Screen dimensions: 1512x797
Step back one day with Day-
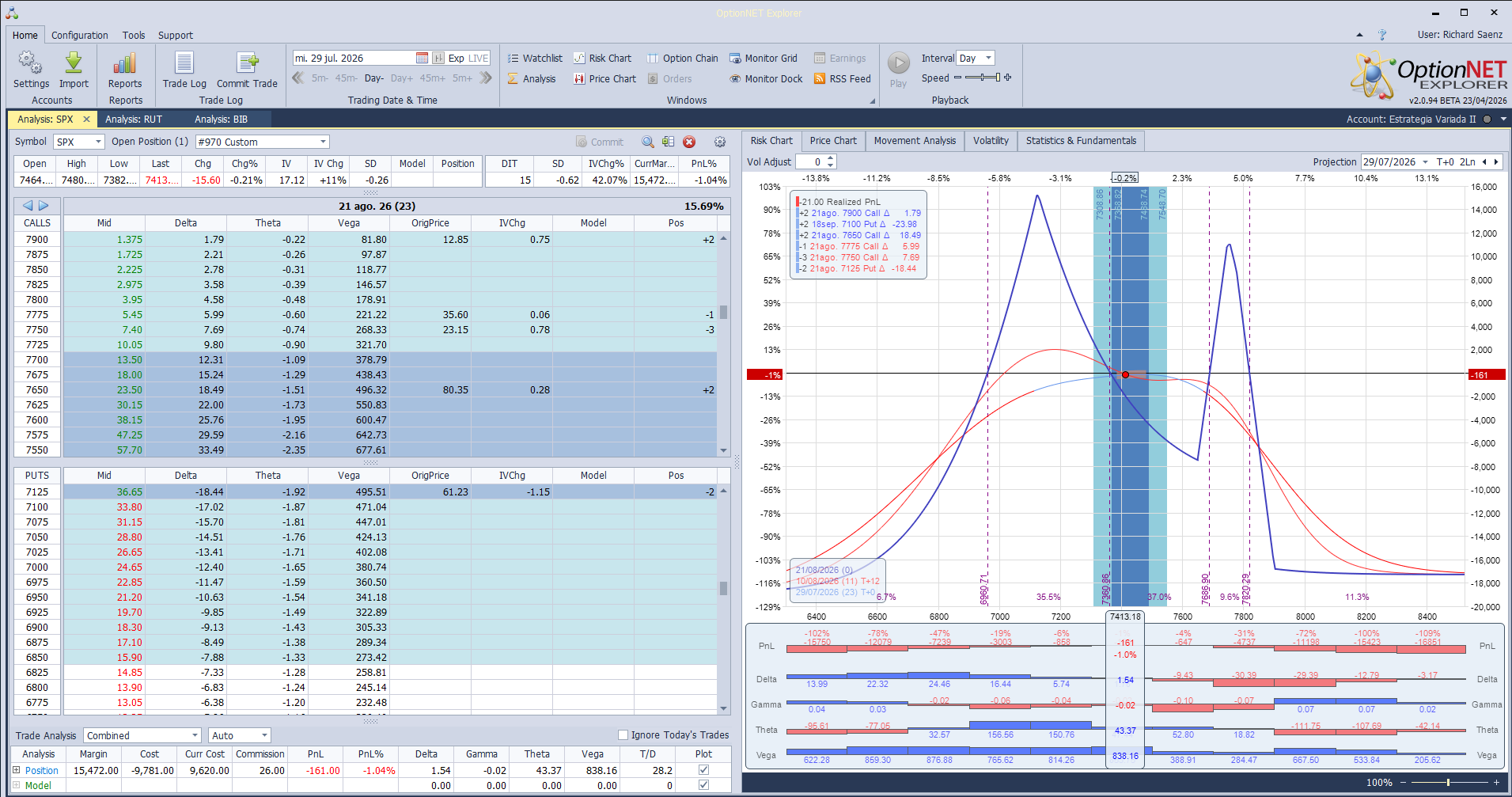373,78
